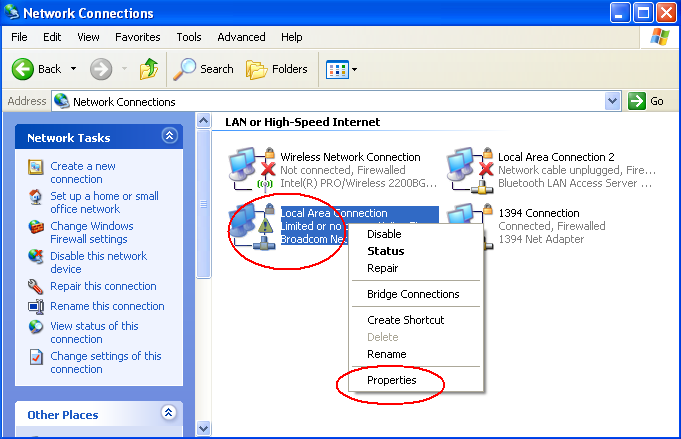The width and height of the screenshot is (681, 439).
Task: Choose Properties from the context menu
Action: [392, 380]
